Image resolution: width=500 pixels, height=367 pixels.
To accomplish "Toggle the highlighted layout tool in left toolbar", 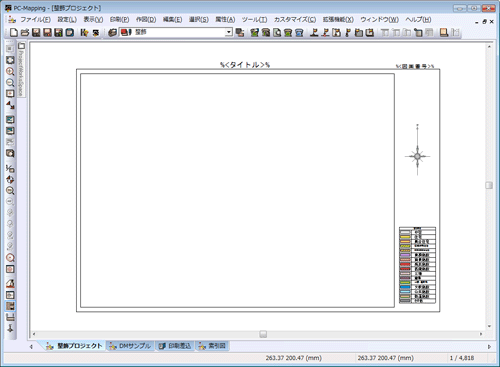I will tap(10, 306).
